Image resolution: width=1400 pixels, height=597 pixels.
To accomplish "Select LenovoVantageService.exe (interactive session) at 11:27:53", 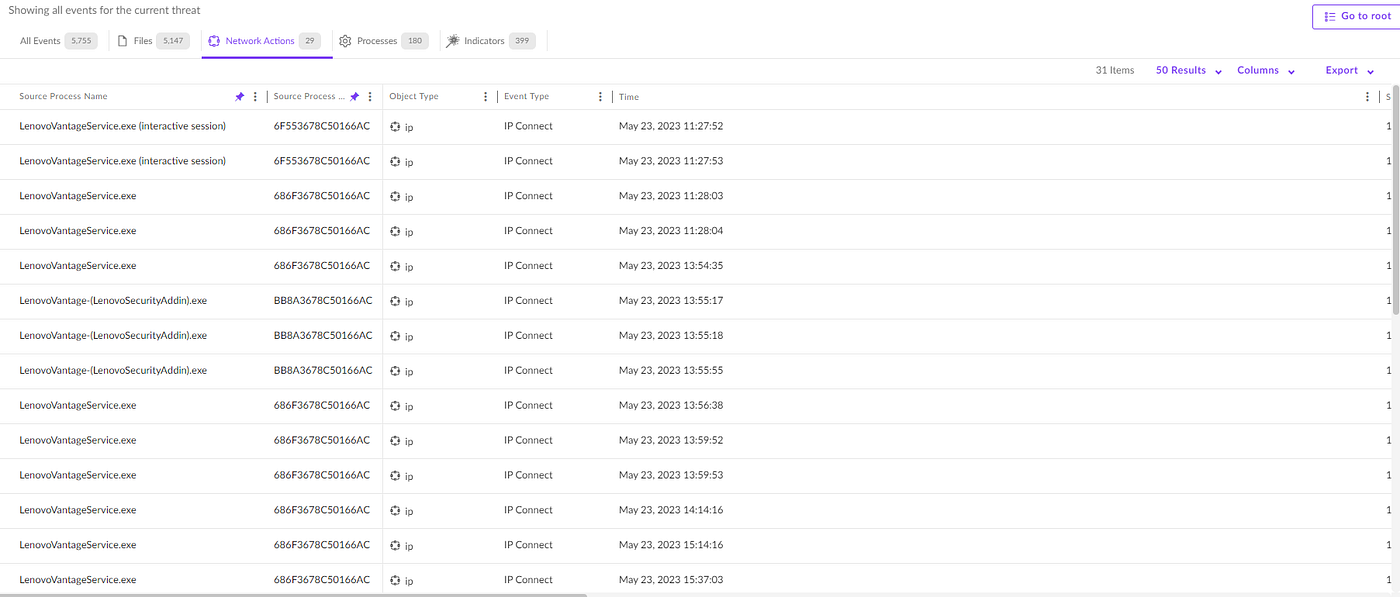I will pos(122,161).
